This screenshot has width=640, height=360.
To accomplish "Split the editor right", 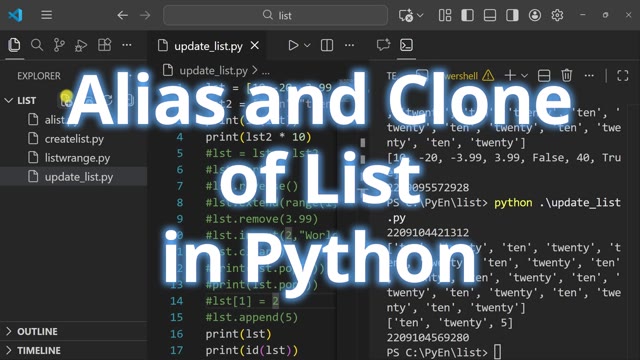I will pyautogui.click(x=327, y=45).
